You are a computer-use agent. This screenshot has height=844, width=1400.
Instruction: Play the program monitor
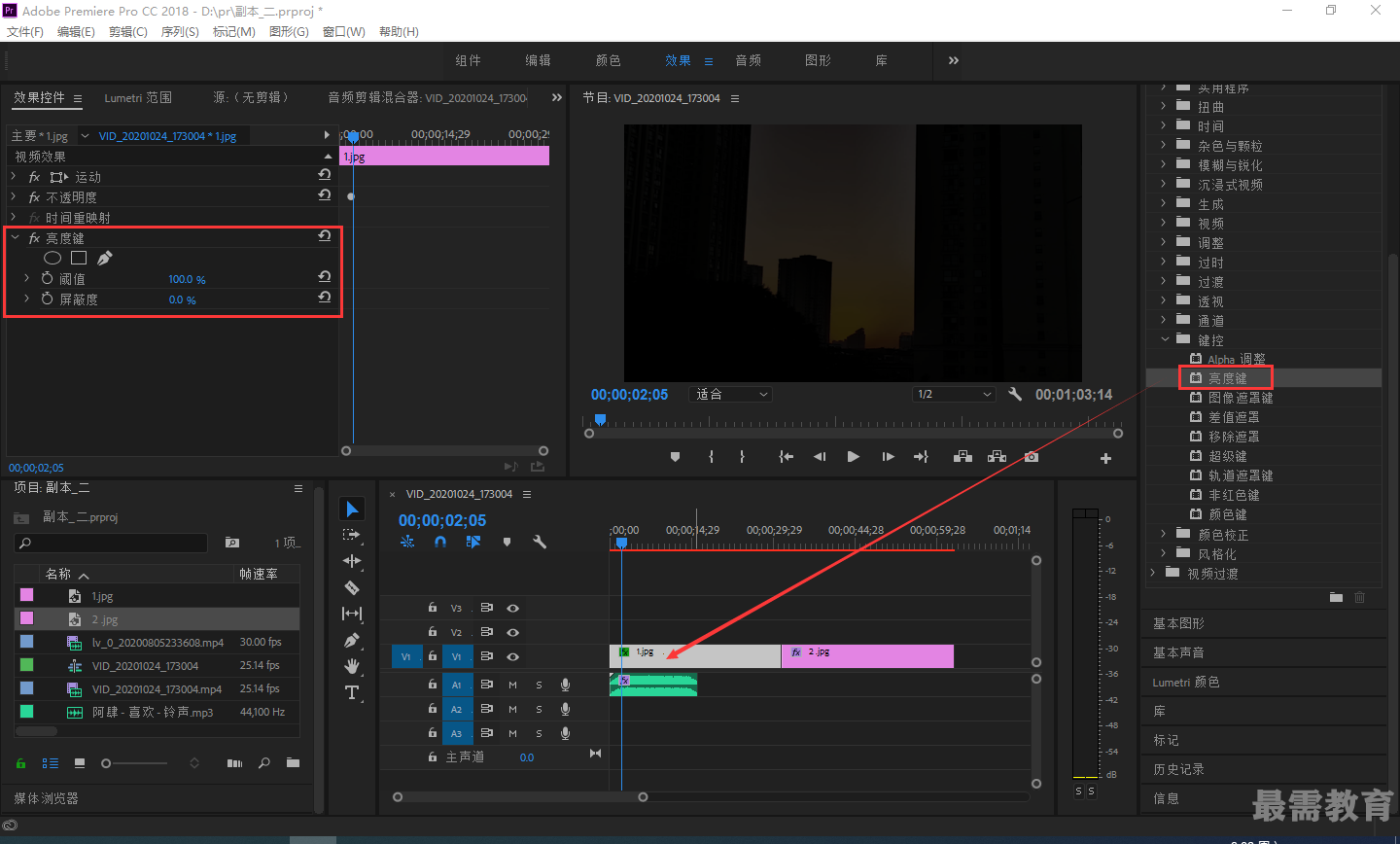point(853,457)
